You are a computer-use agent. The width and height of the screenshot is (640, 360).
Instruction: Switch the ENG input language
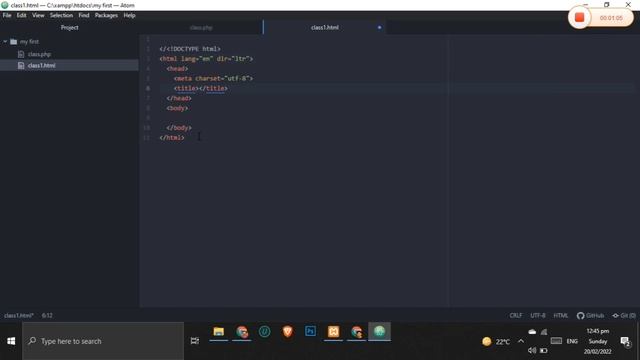(x=572, y=341)
